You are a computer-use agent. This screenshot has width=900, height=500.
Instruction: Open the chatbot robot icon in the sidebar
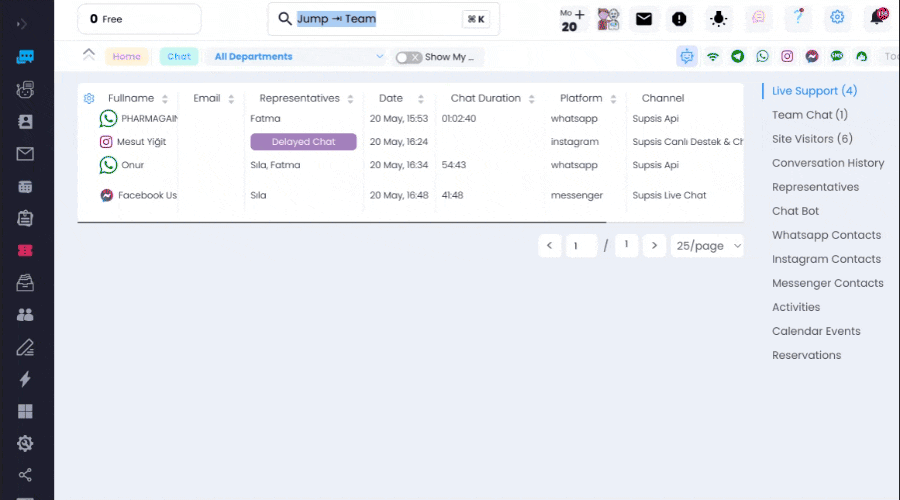(25, 90)
